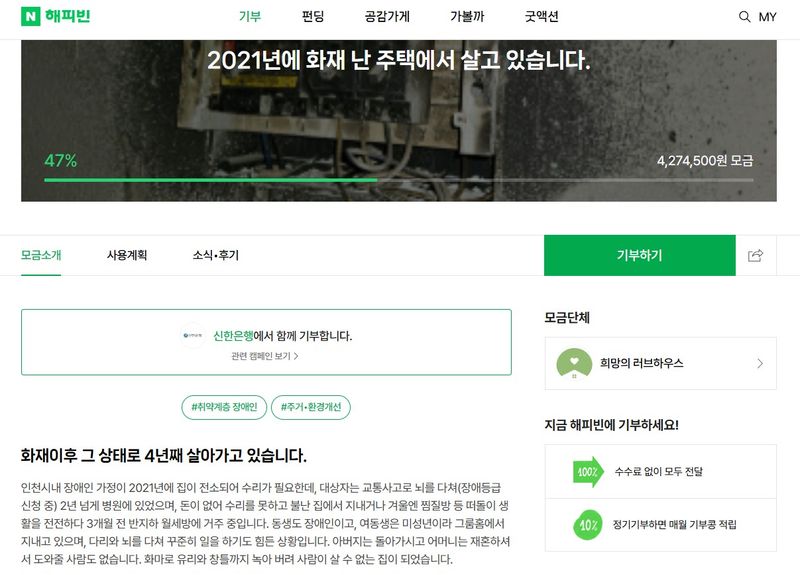Switch to the 사용계획 tab

coord(127,255)
